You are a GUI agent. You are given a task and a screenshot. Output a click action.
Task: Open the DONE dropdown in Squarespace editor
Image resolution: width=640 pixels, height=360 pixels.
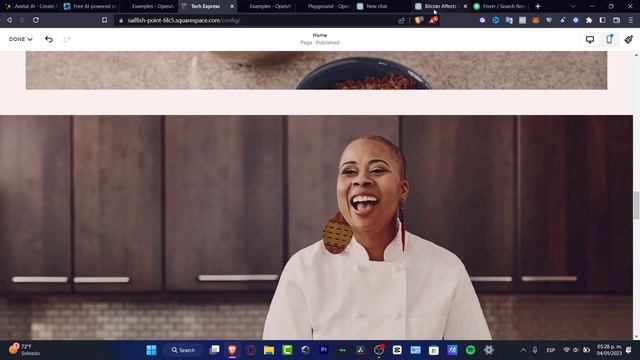pos(20,39)
